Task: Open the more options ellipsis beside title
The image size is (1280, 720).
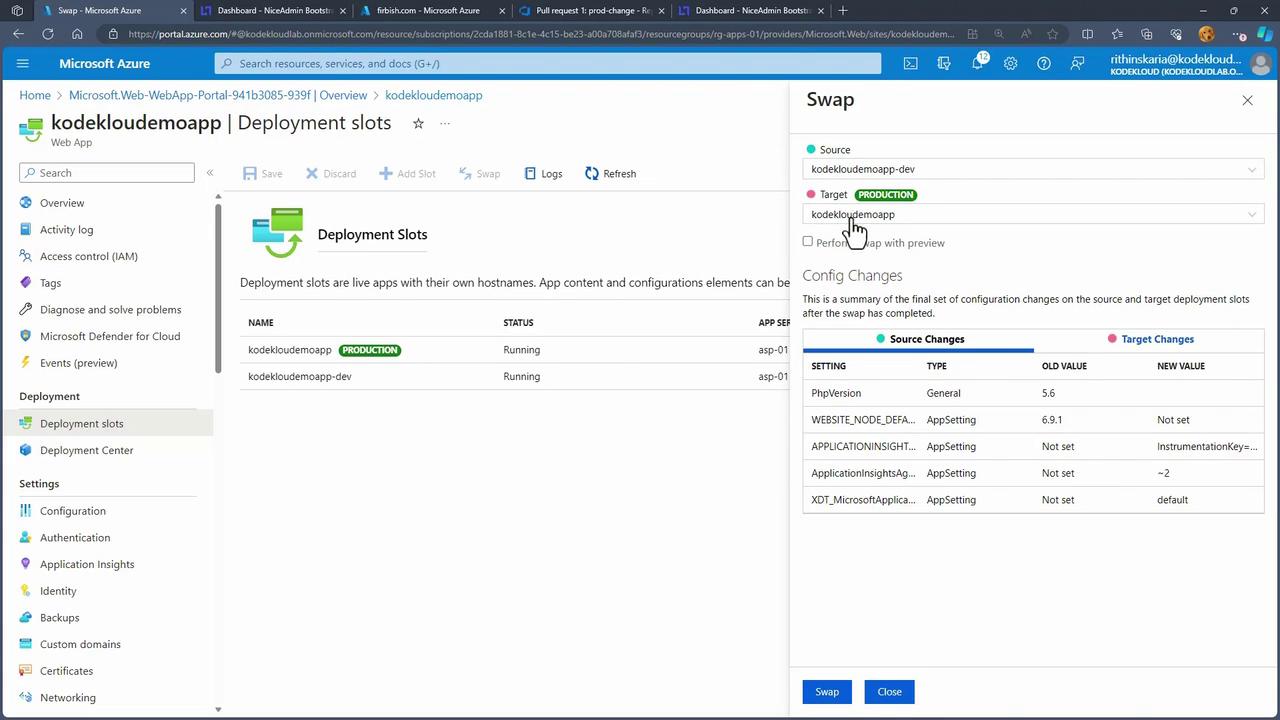Action: click(445, 123)
